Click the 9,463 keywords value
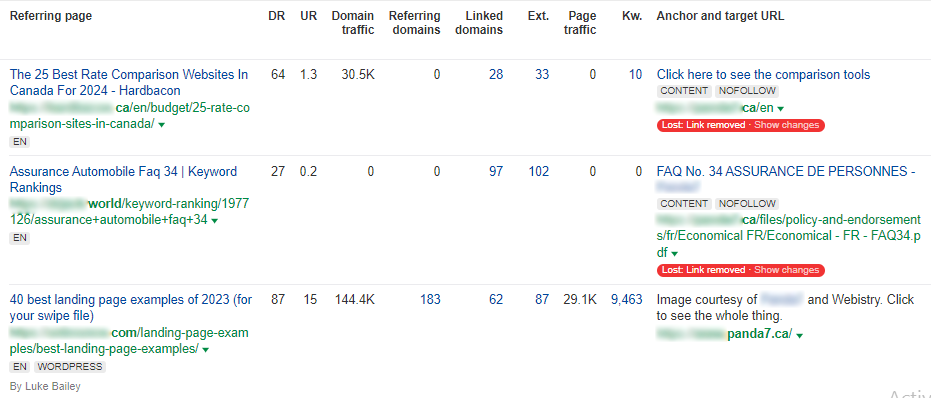 (x=626, y=299)
